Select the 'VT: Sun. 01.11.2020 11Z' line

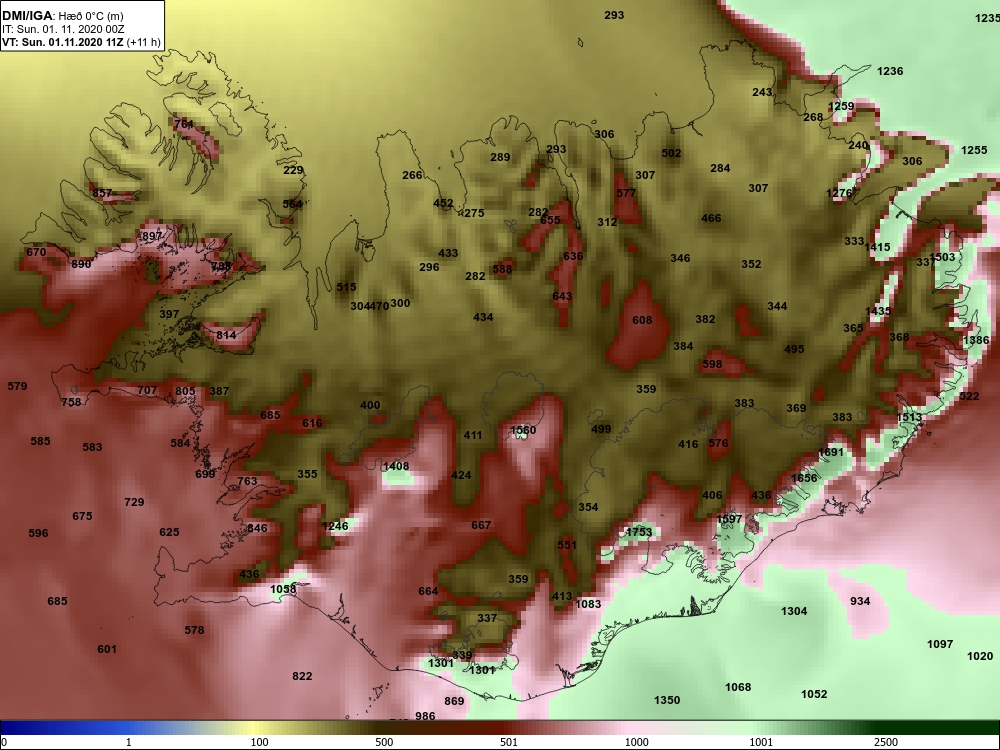[63, 42]
